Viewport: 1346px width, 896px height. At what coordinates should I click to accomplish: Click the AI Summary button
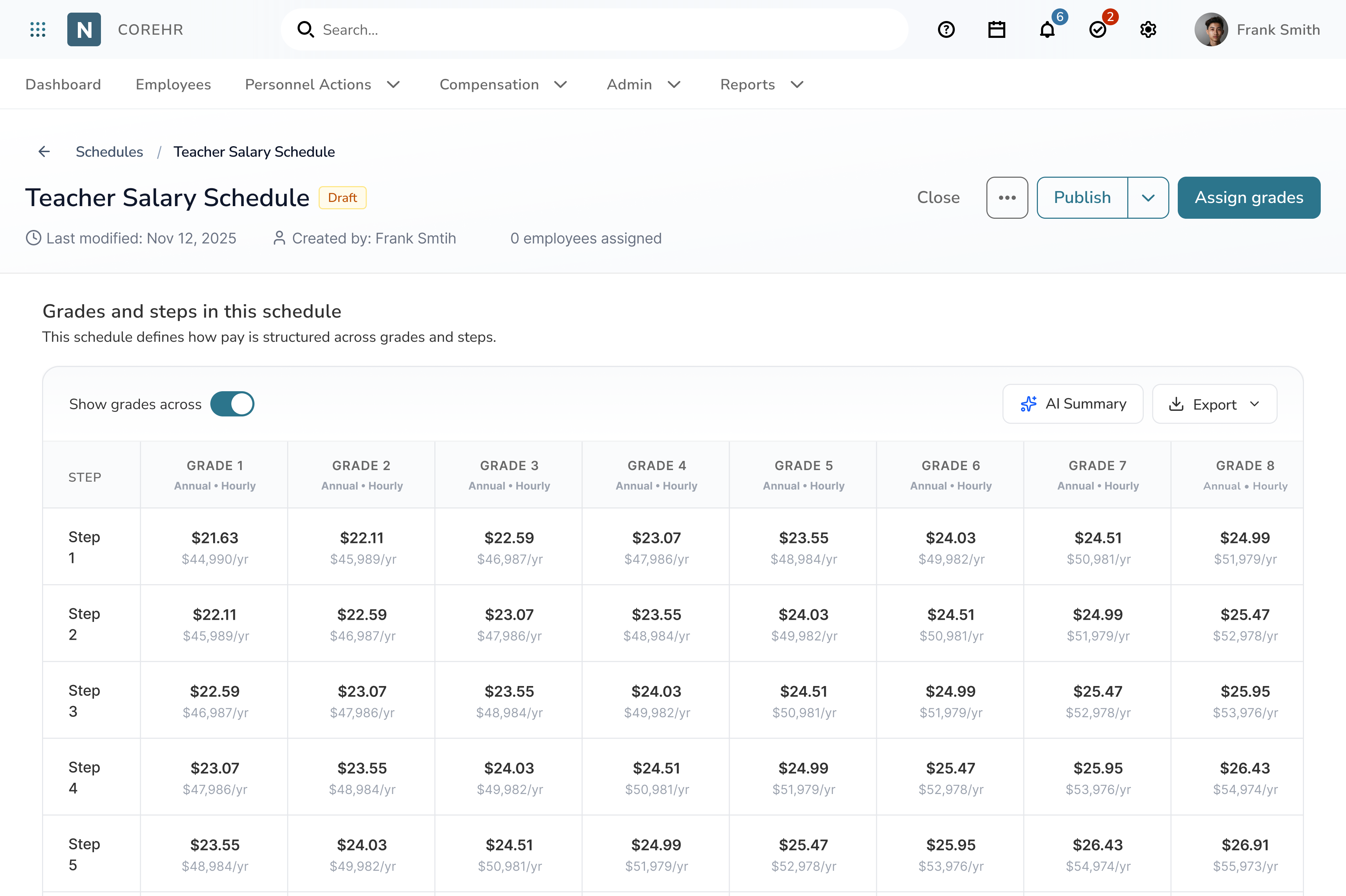click(x=1072, y=404)
